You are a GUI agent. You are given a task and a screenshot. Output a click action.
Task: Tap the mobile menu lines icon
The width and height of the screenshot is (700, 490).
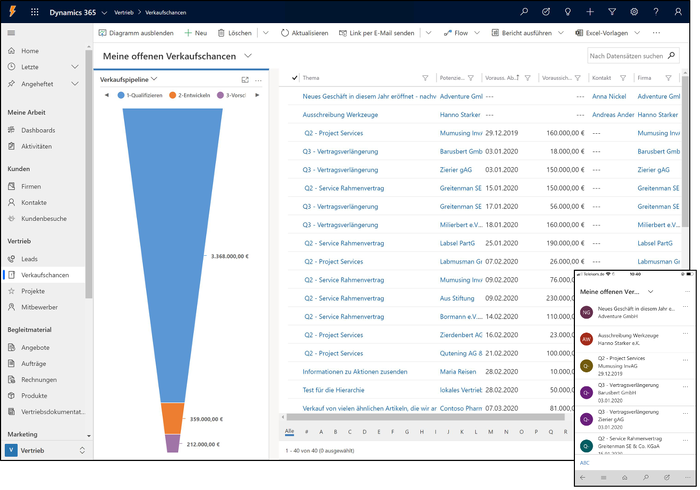pyautogui.click(x=604, y=478)
